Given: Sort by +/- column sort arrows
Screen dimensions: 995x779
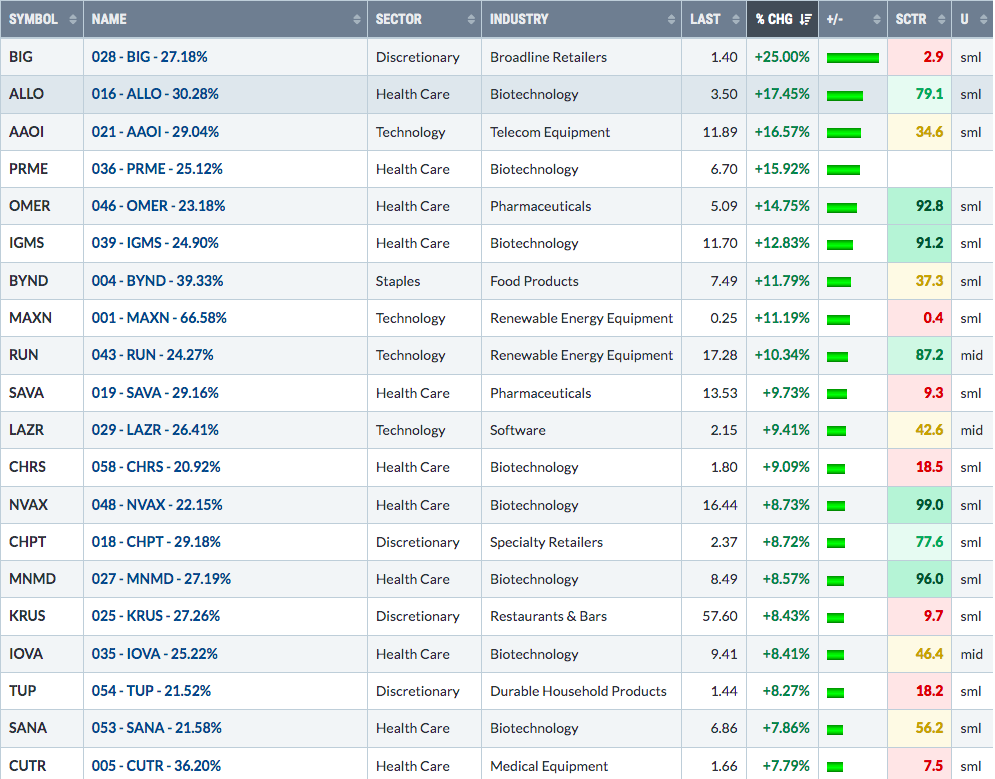Looking at the screenshot, I should (877, 20).
